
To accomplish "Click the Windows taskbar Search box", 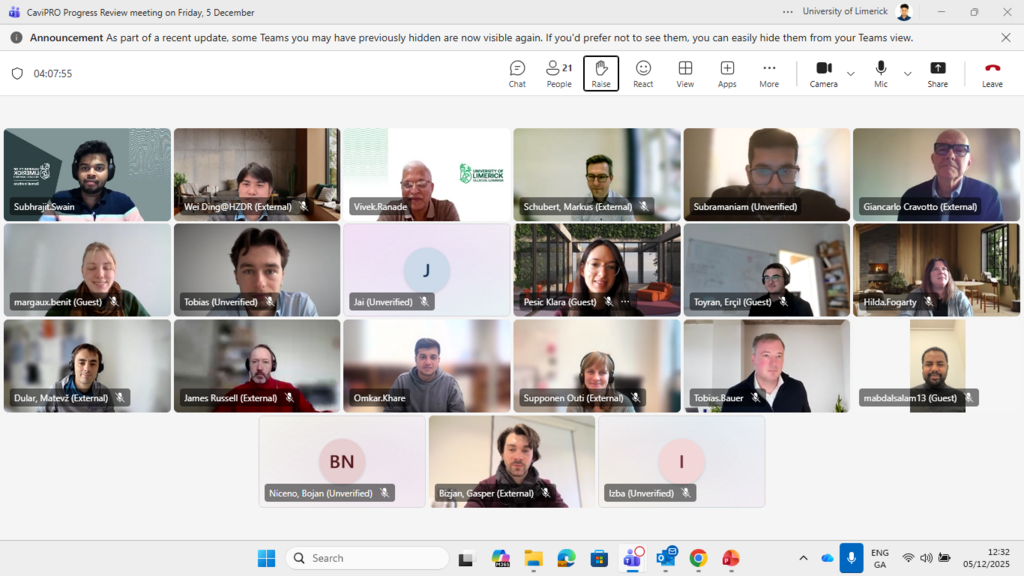I will pyautogui.click(x=367, y=558).
